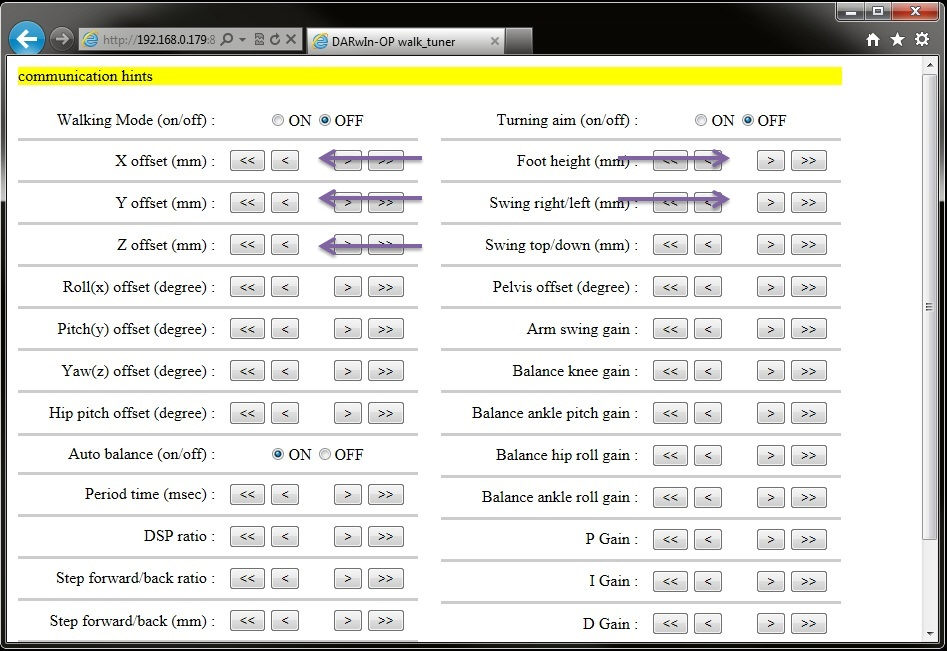Decrease Period time by large step (<<)
The image size is (947, 651).
(247, 495)
